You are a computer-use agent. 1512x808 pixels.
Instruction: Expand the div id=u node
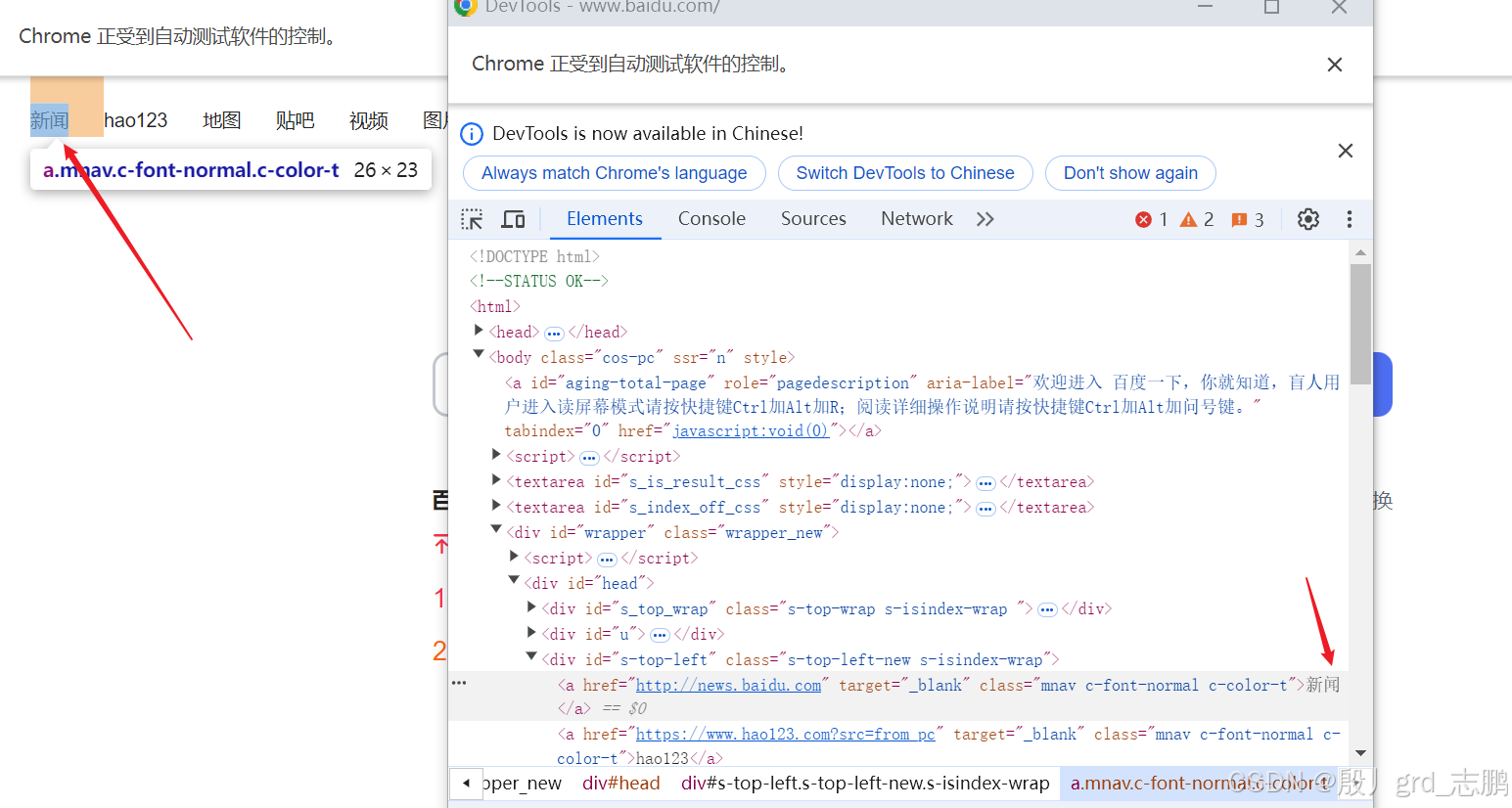(x=531, y=633)
